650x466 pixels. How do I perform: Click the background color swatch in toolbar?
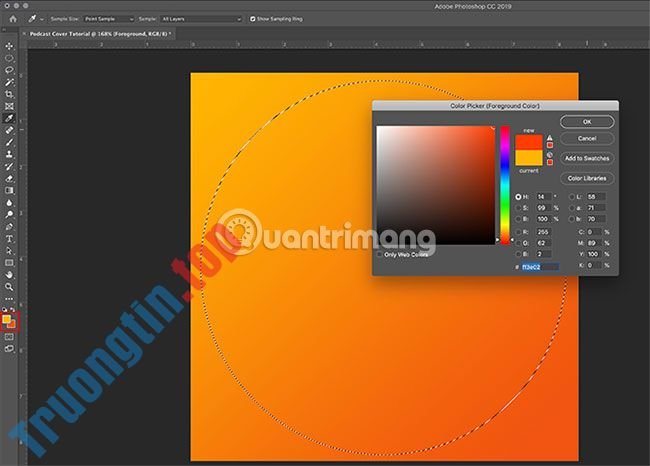click(13, 325)
